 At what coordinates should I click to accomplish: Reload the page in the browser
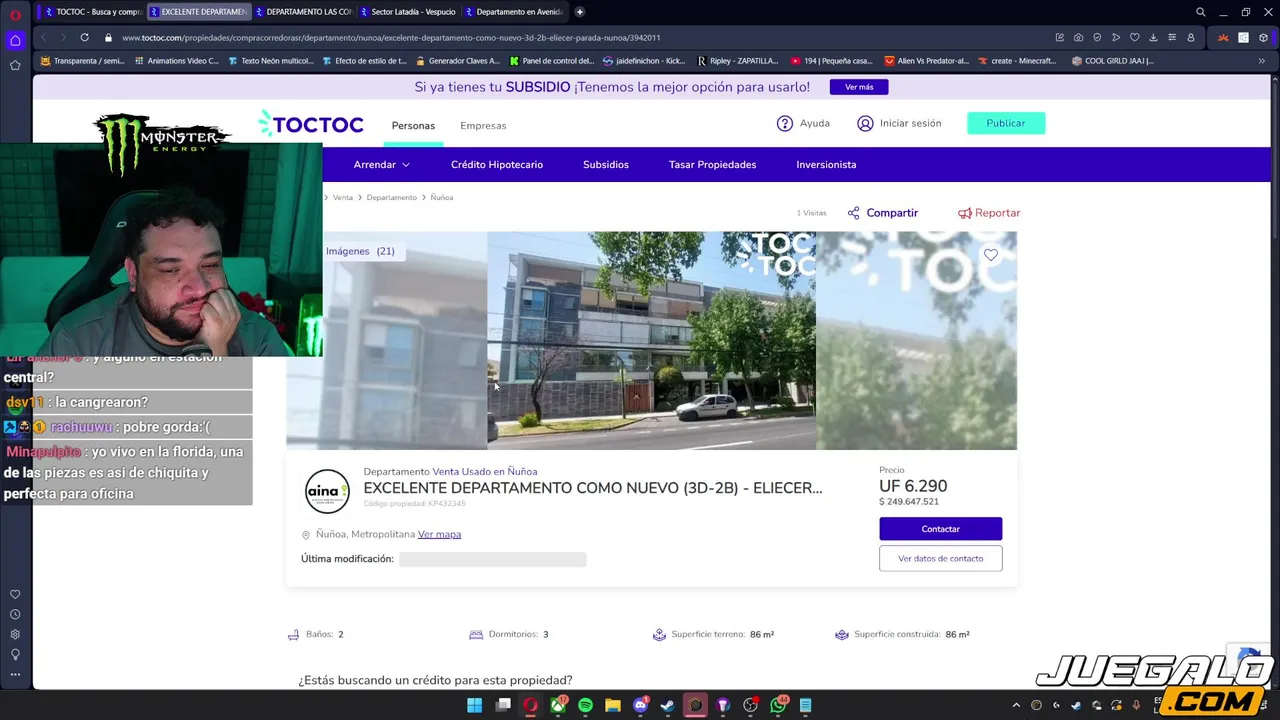(84, 38)
